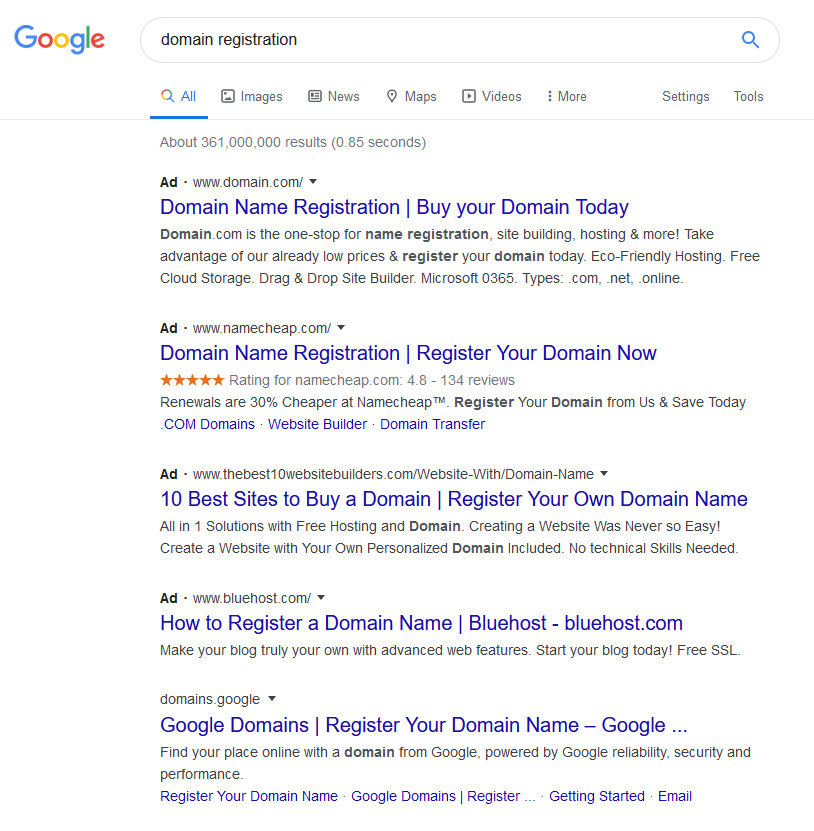Open the Domain Transfer sitelink
Image resolution: width=814 pixels, height=831 pixels.
432,424
